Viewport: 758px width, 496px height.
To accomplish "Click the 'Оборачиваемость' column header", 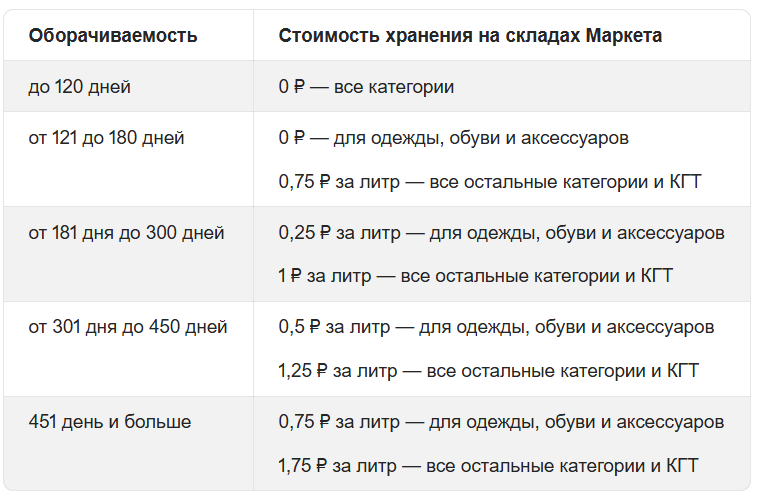I will (113, 36).
